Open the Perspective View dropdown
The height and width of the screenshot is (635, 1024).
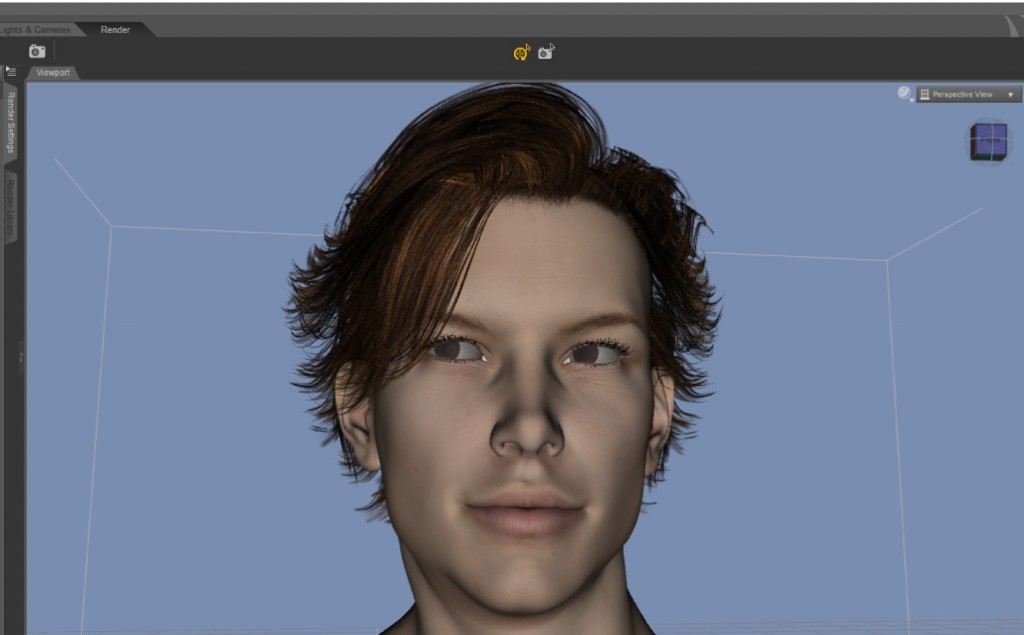click(x=1011, y=93)
